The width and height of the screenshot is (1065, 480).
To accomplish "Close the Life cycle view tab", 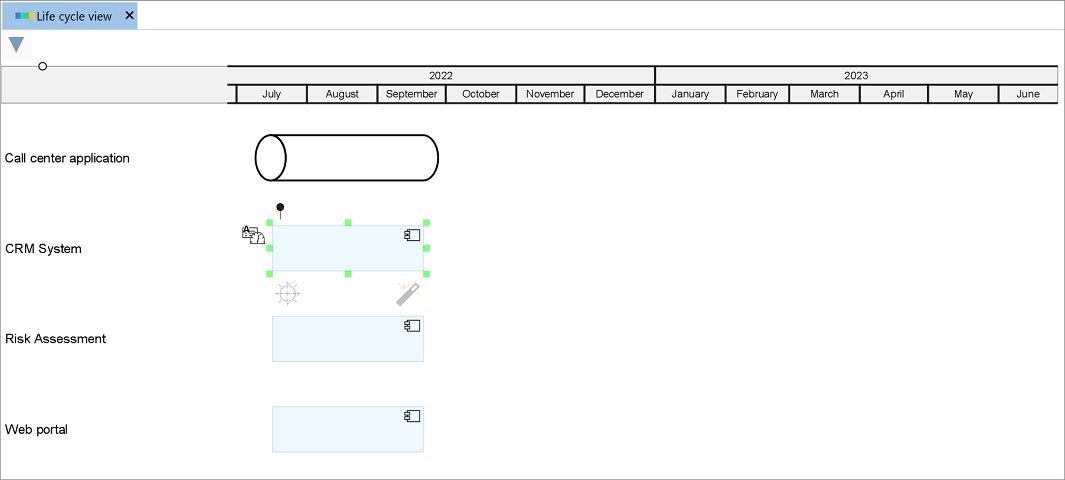I will (129, 16).
